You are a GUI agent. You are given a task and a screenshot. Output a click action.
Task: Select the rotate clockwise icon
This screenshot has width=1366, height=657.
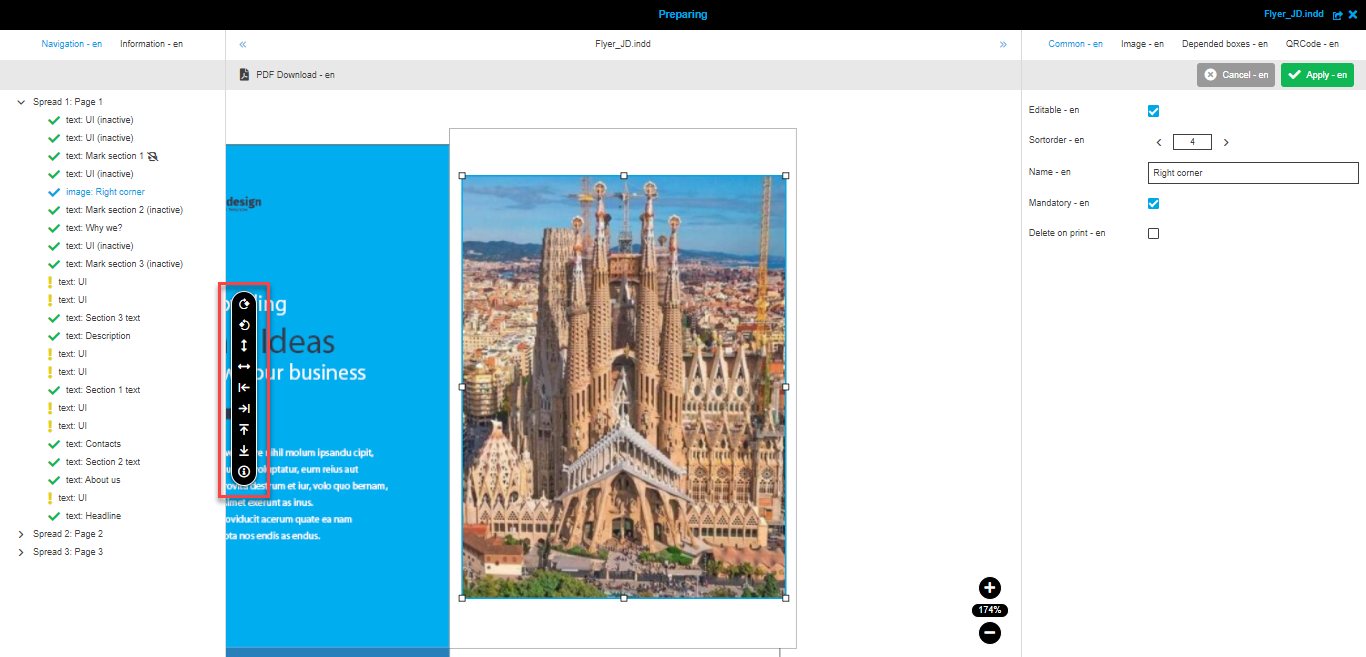(x=244, y=304)
